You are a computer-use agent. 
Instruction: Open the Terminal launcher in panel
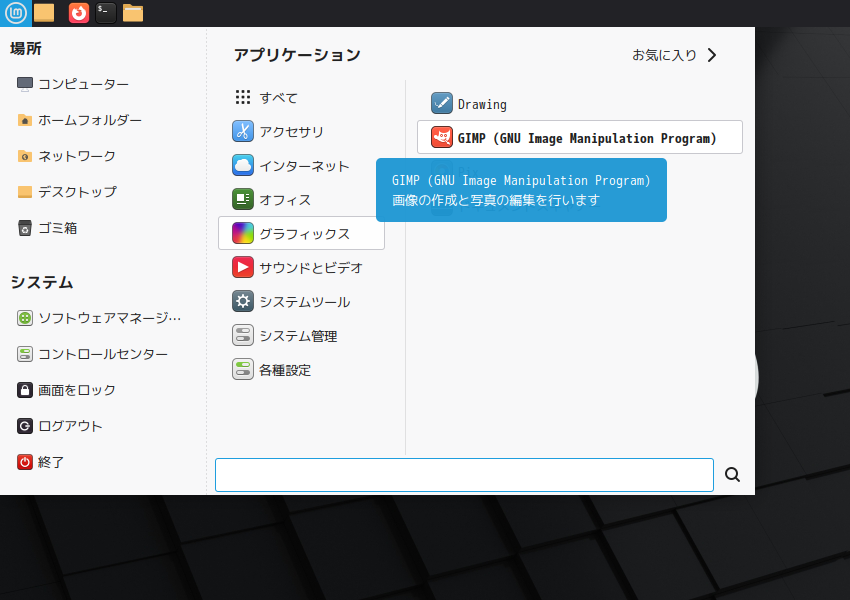coord(106,12)
